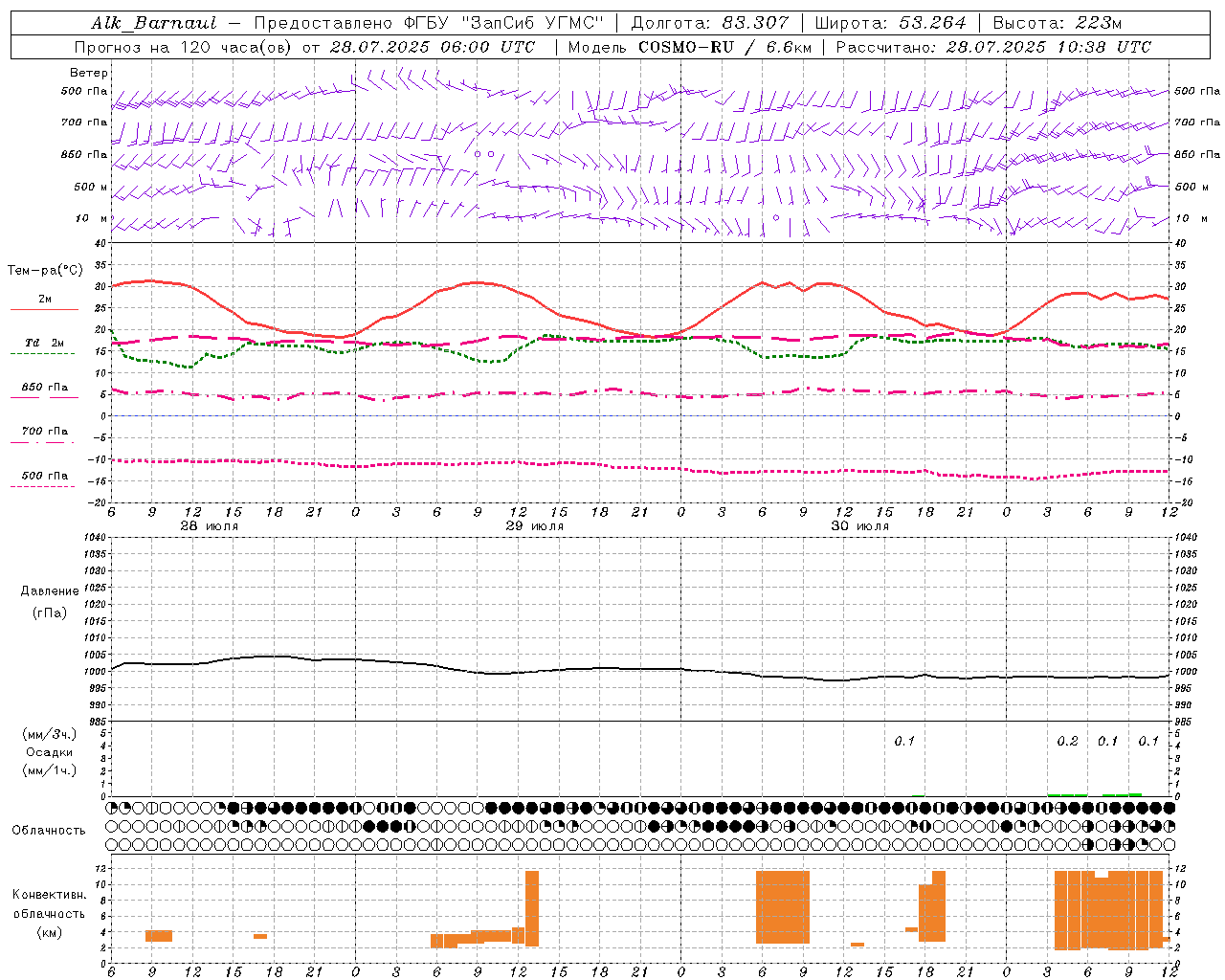Click the longitude value Долгота: 83.307

(710, 23)
